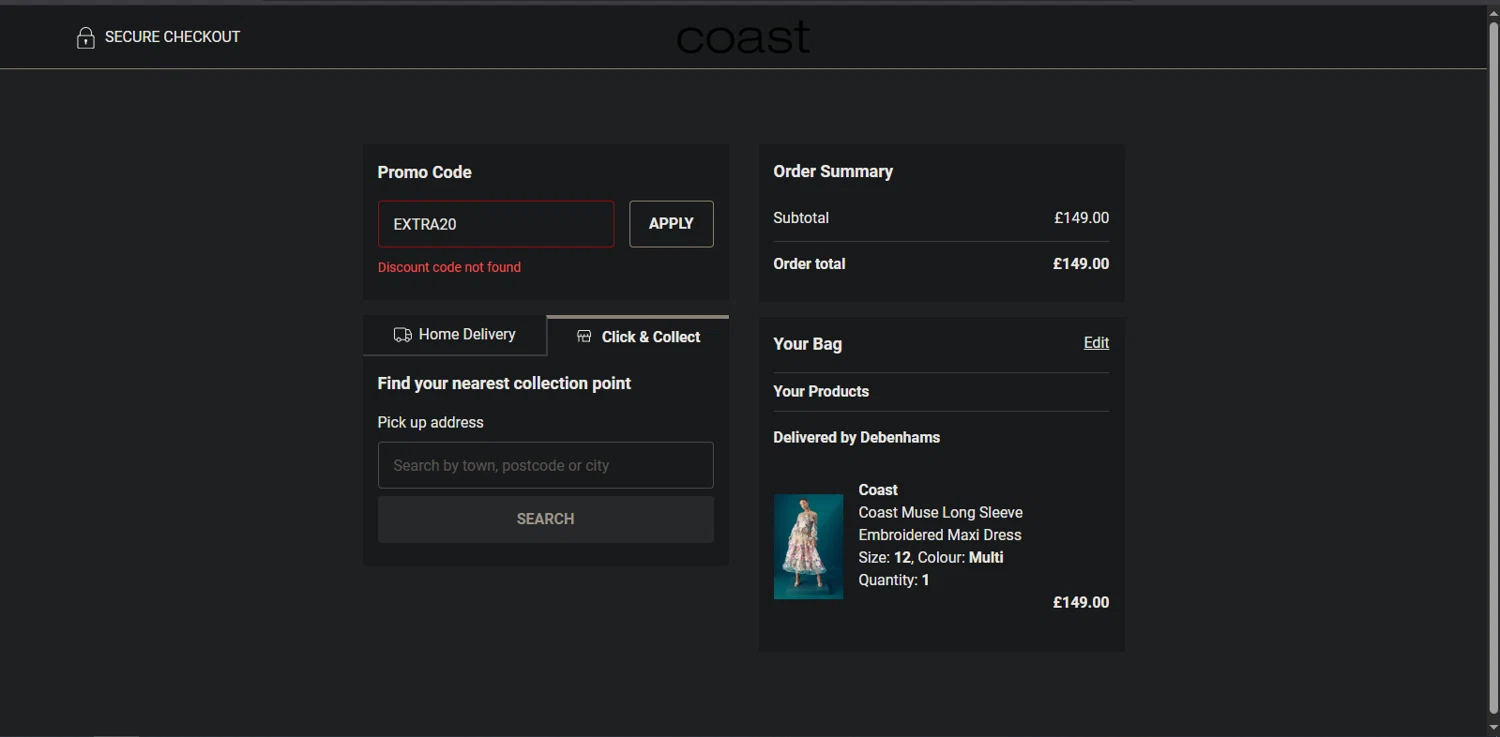Image resolution: width=1500 pixels, height=737 pixels.
Task: Apply the promo code
Action: pyautogui.click(x=671, y=224)
